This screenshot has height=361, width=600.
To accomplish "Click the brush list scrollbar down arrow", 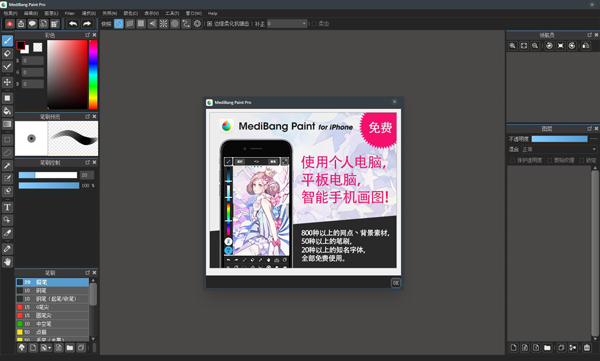I will click(x=93, y=339).
